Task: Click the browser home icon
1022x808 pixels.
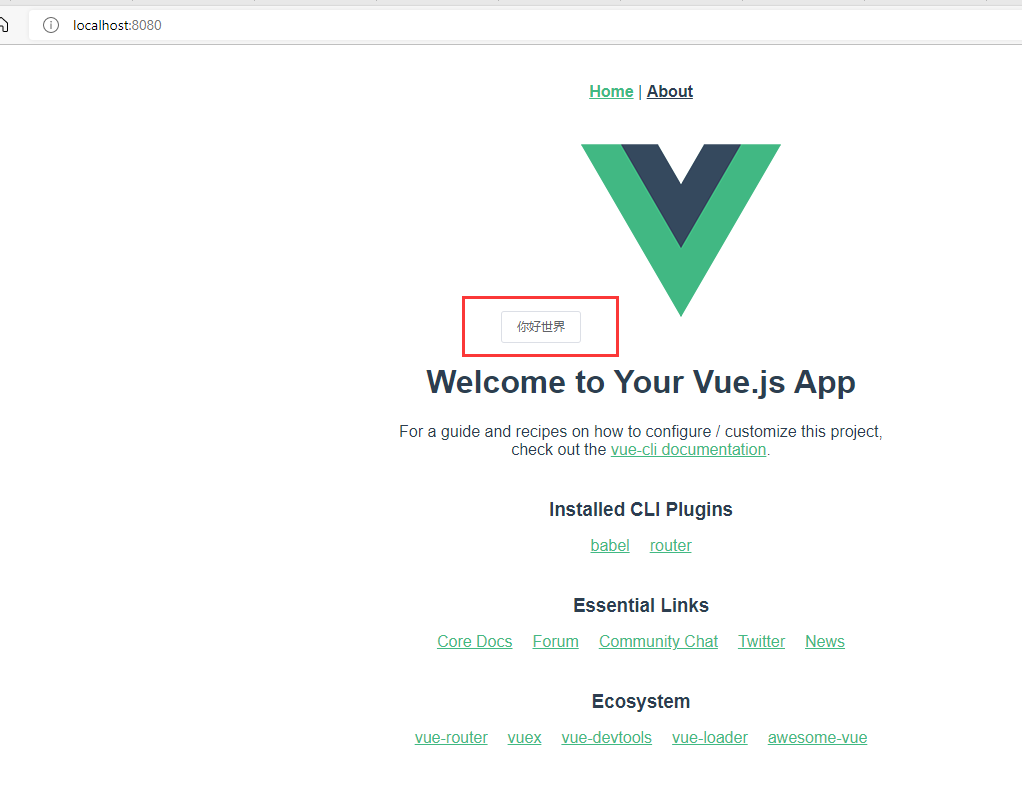Action: pyautogui.click(x=3, y=25)
